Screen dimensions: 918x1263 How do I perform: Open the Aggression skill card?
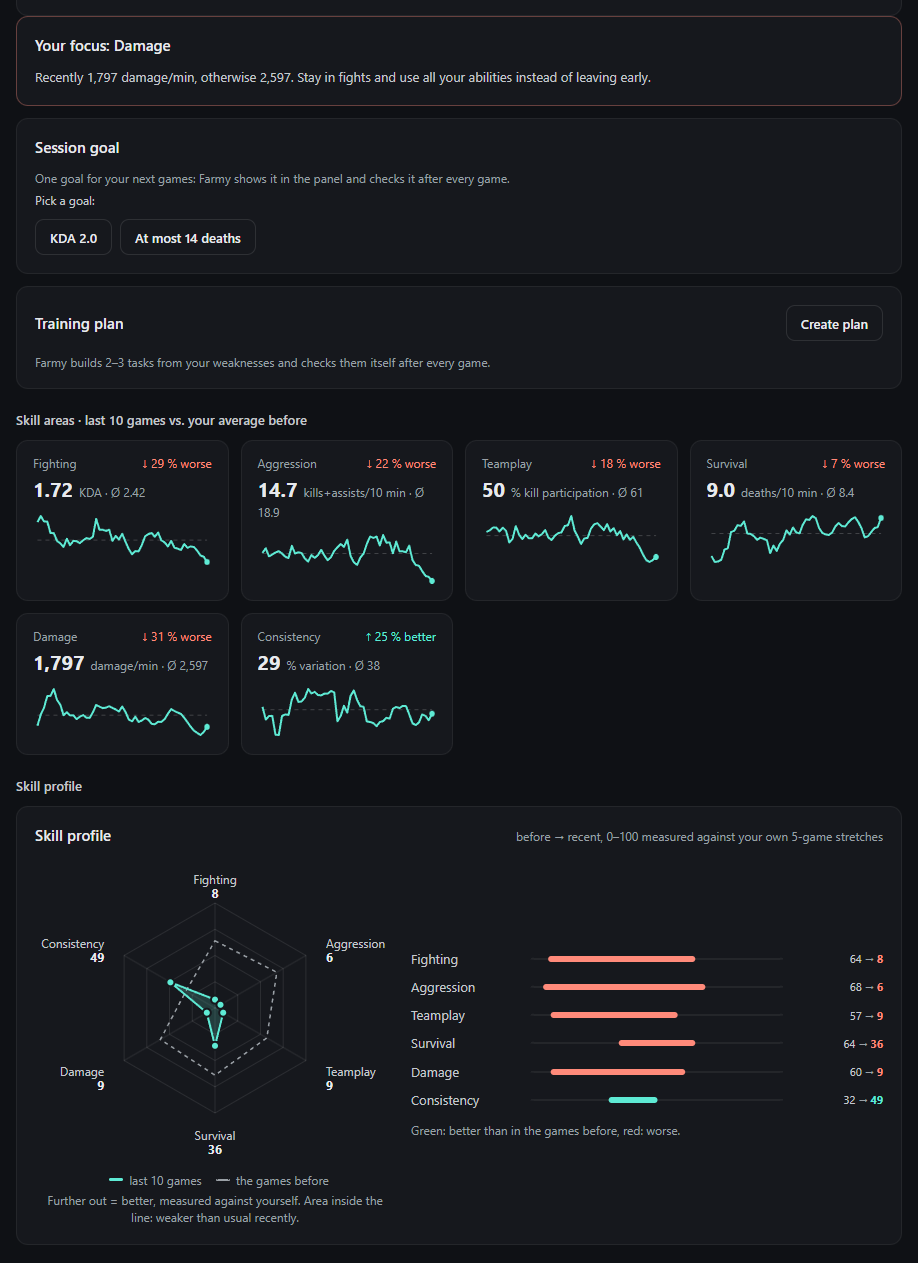coord(347,520)
